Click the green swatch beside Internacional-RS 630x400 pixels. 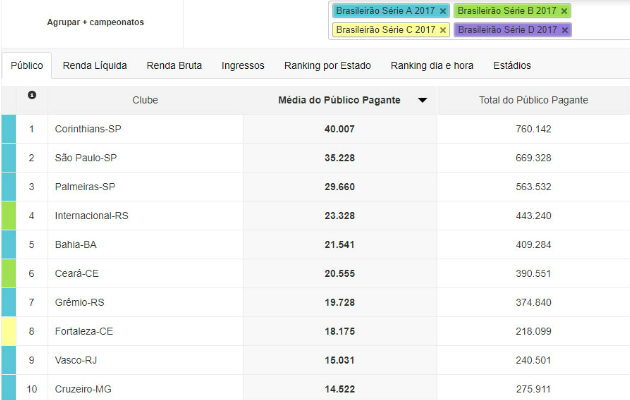(8, 215)
